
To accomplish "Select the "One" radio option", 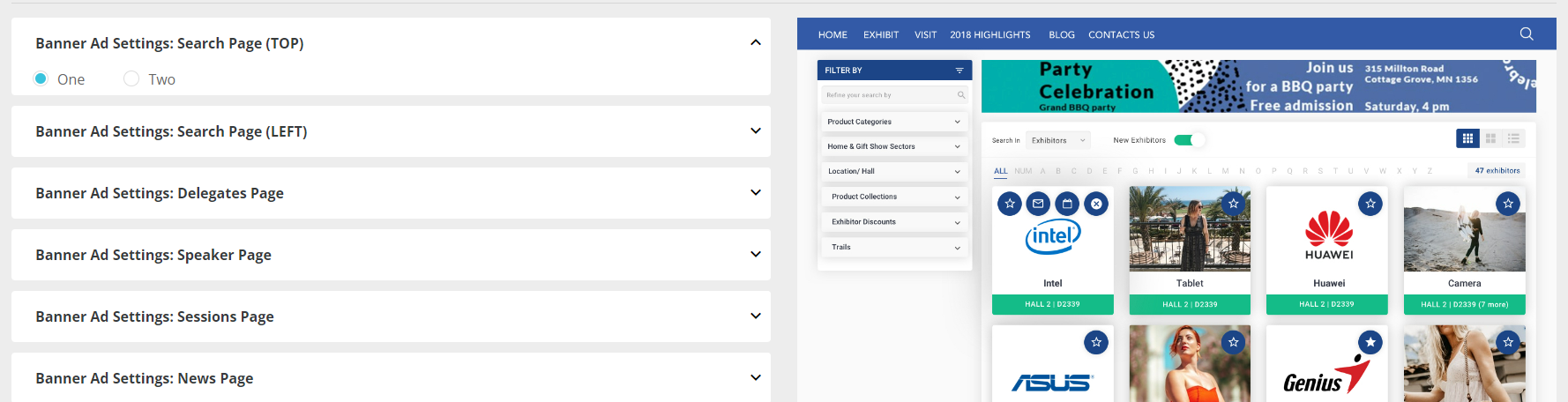I will coord(41,78).
